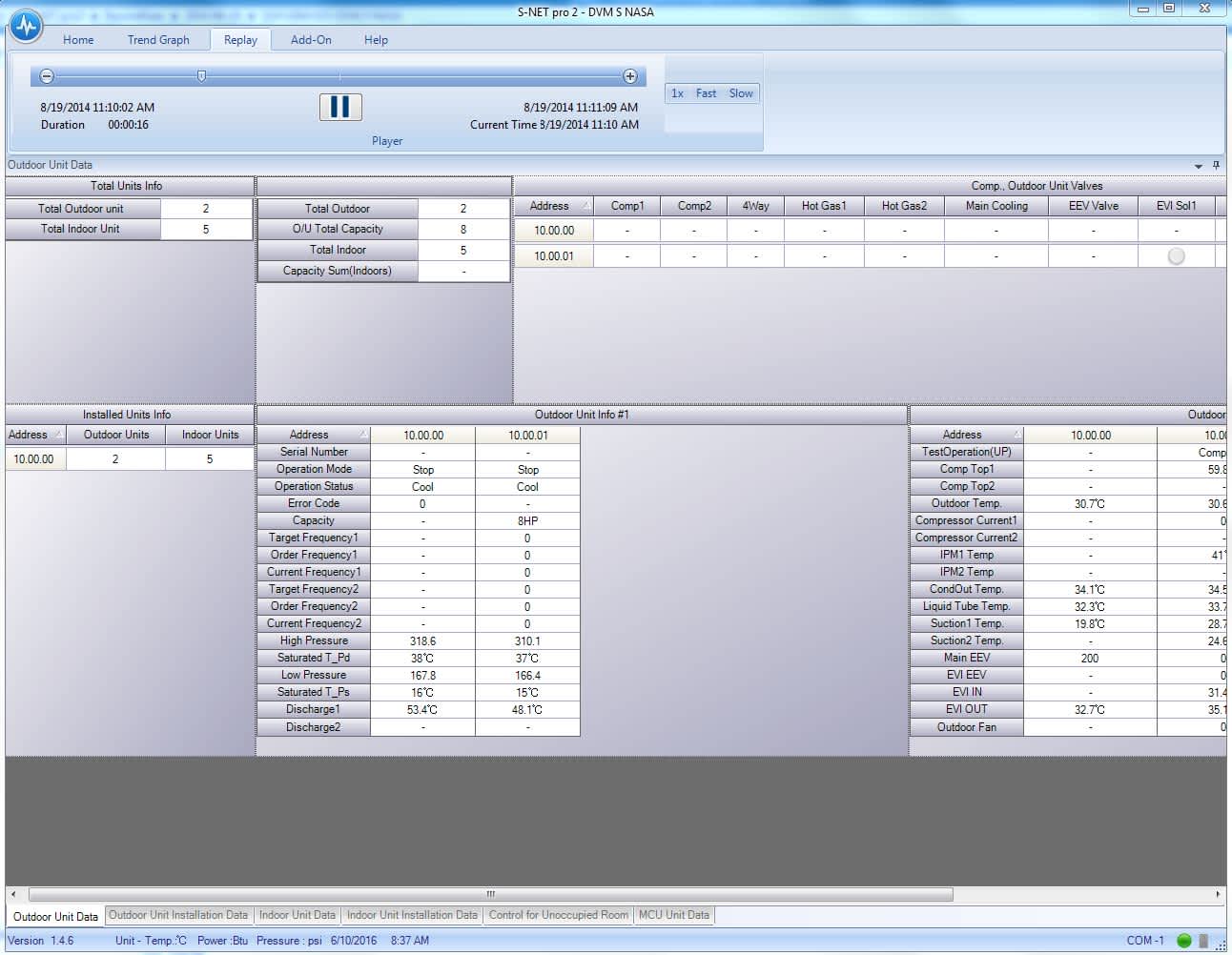Switch playback speed to Fast
Screen dimensions: 1232x955
[706, 93]
